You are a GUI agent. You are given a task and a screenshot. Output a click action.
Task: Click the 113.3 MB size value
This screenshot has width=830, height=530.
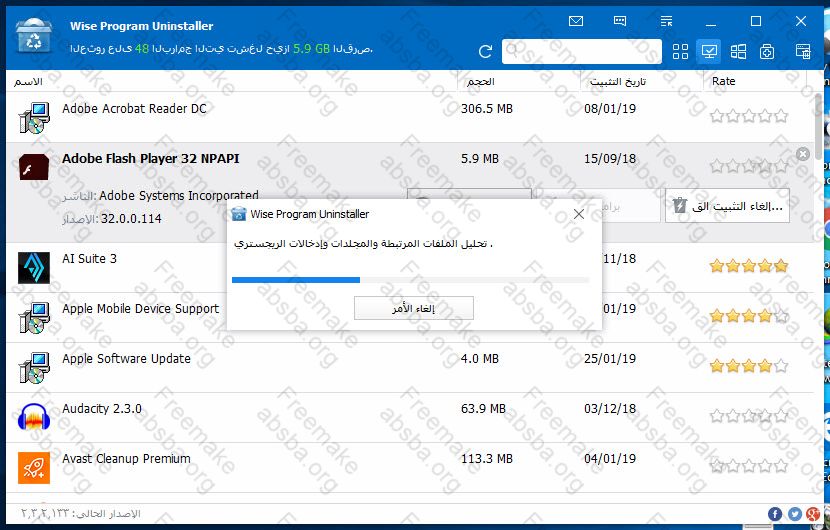coord(486,459)
